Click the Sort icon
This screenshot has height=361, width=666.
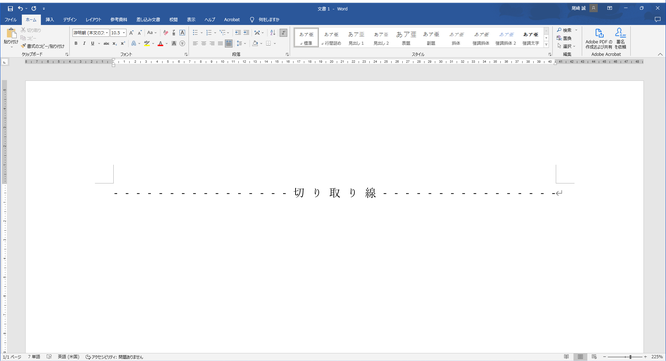coord(273,33)
